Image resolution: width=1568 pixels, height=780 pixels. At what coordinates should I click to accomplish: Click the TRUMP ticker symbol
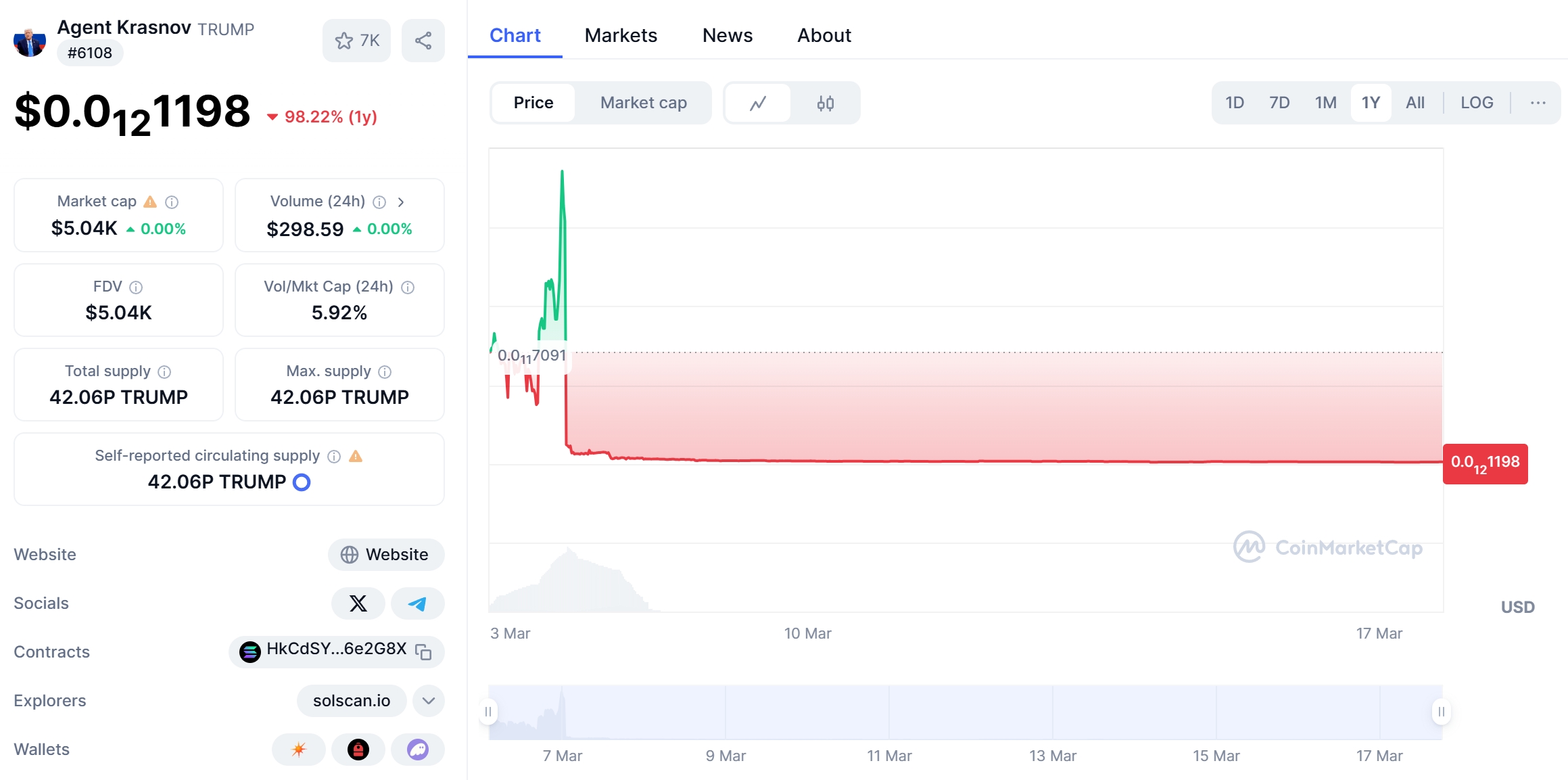pyautogui.click(x=226, y=29)
